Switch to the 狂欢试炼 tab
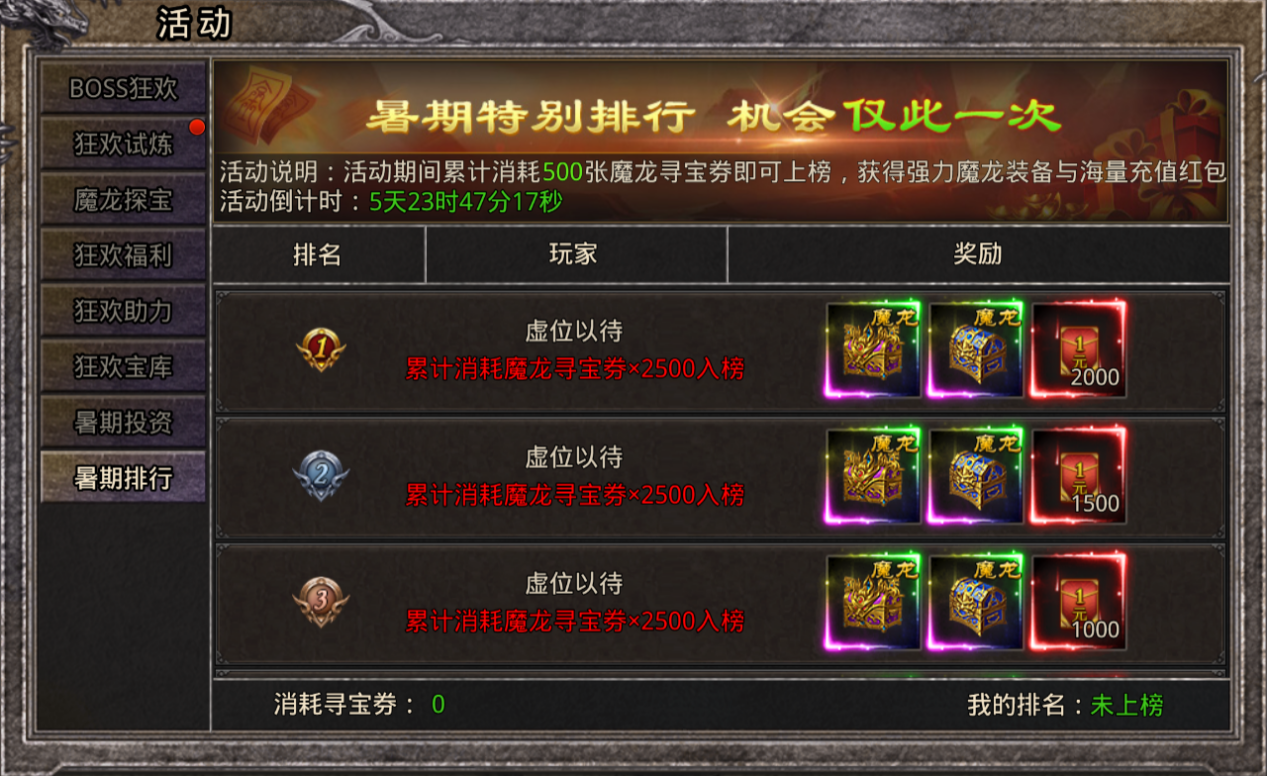Screen dimensions: 1267x776 click(123, 144)
